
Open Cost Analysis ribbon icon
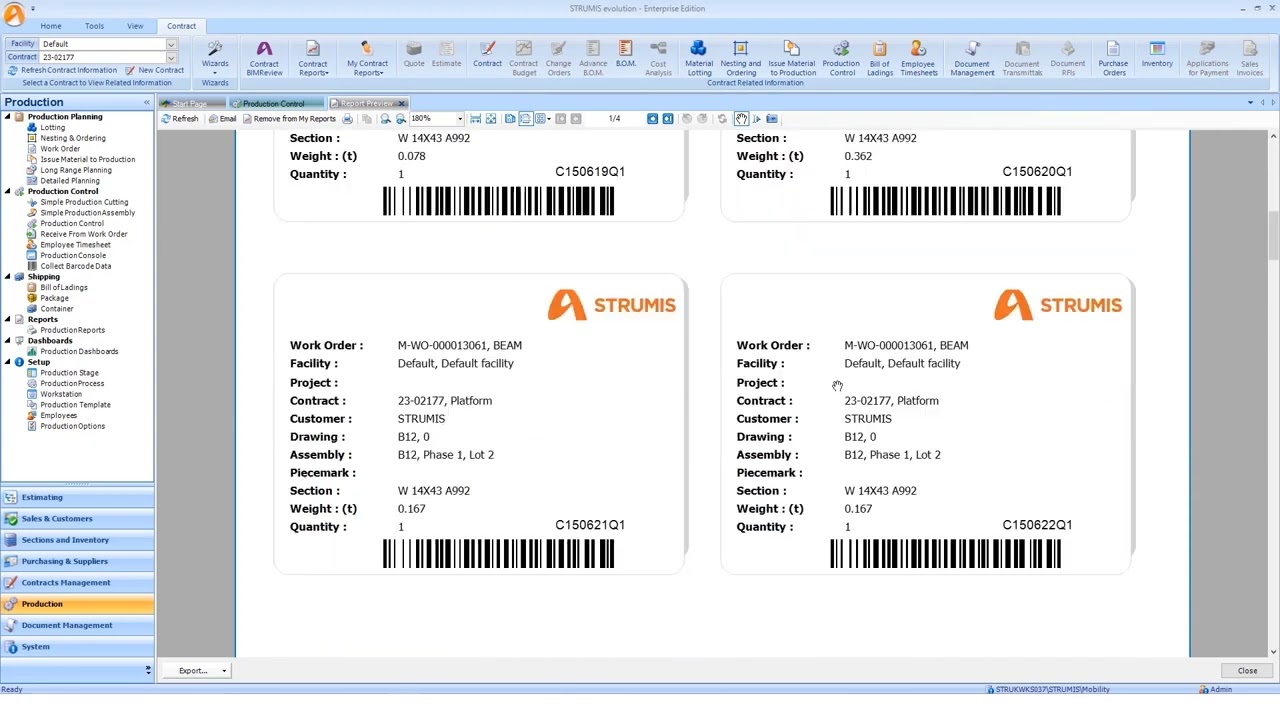tap(658, 58)
